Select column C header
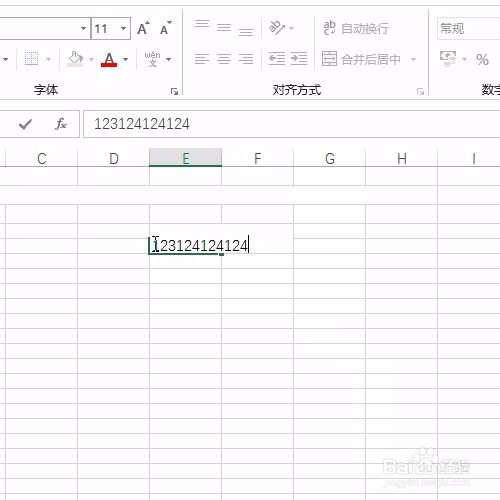 coord(41,158)
